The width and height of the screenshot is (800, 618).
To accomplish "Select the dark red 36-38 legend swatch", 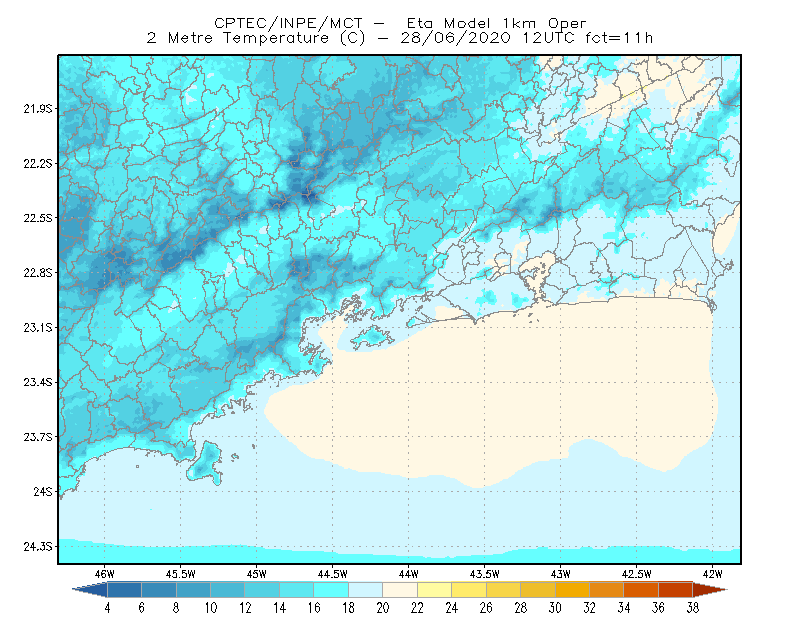I will click(x=676, y=590).
